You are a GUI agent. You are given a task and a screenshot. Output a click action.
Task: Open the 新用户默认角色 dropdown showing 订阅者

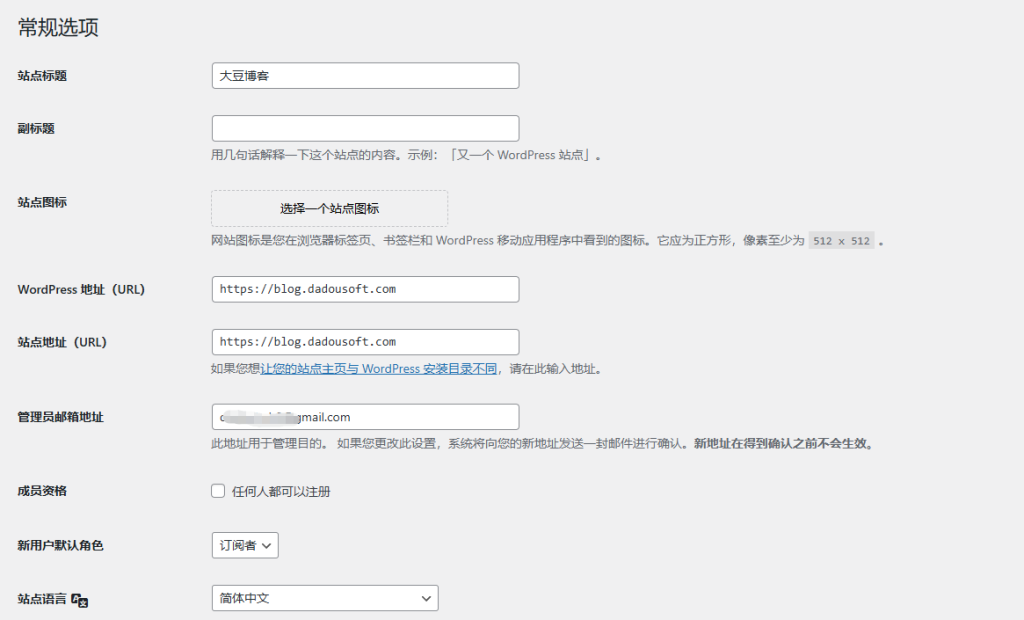pyautogui.click(x=245, y=545)
